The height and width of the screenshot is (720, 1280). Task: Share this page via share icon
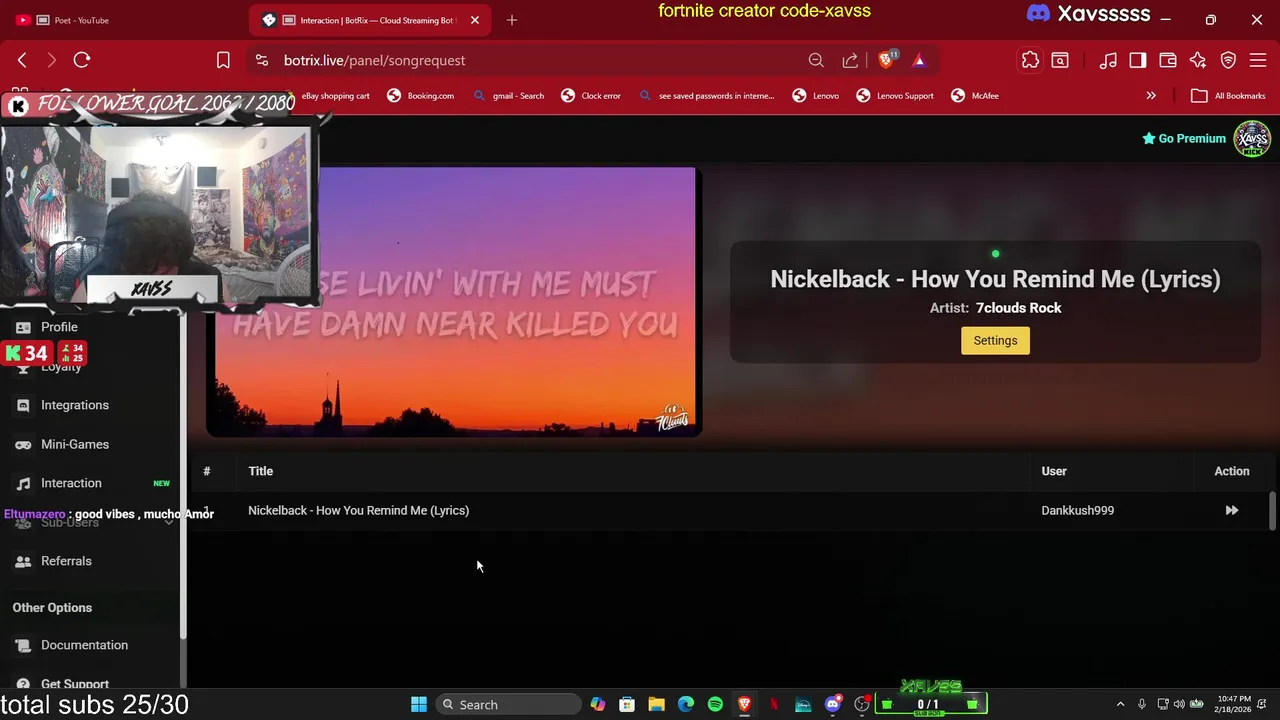[x=850, y=60]
